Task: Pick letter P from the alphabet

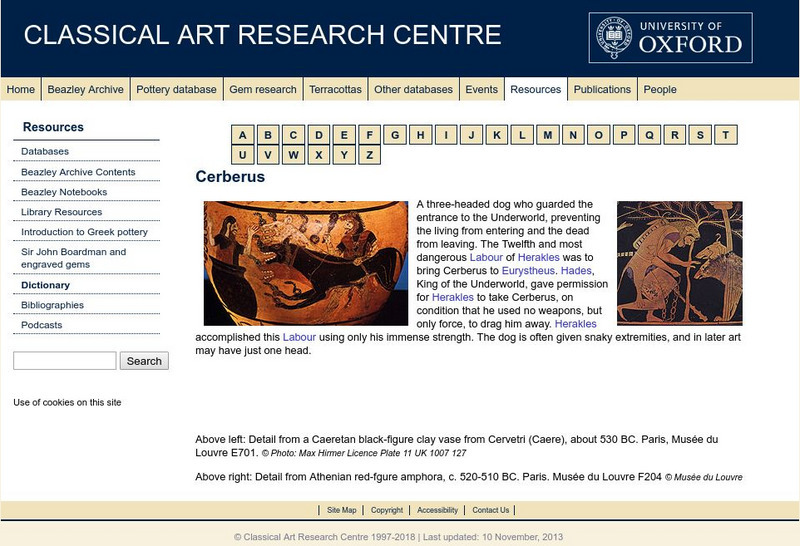Action: click(x=624, y=135)
